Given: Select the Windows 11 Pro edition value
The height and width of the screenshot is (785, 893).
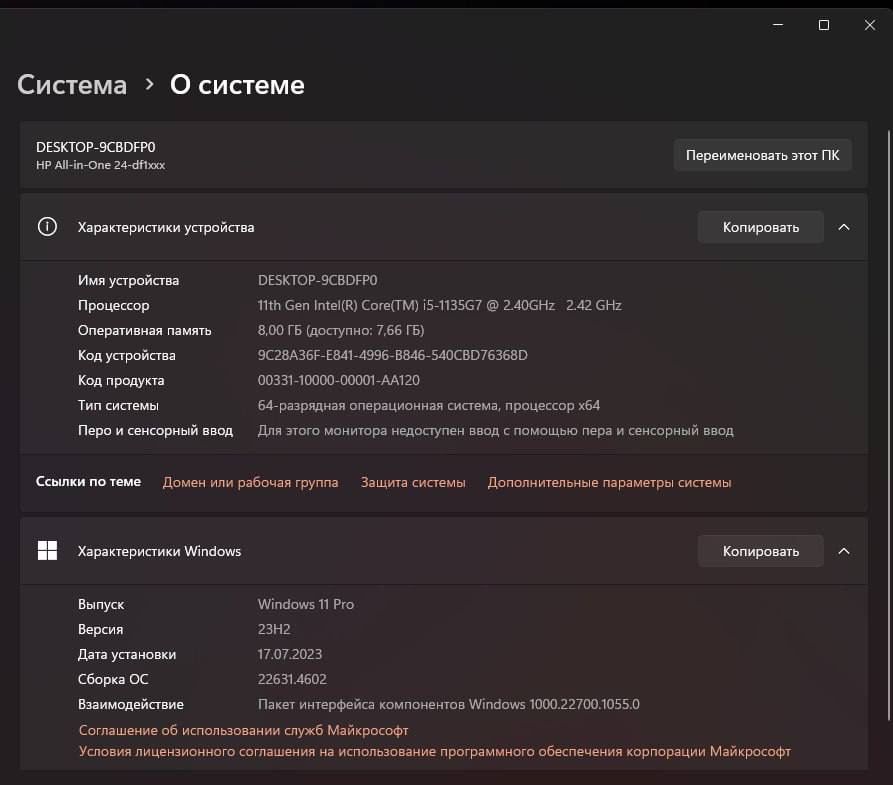Looking at the screenshot, I should 306,604.
